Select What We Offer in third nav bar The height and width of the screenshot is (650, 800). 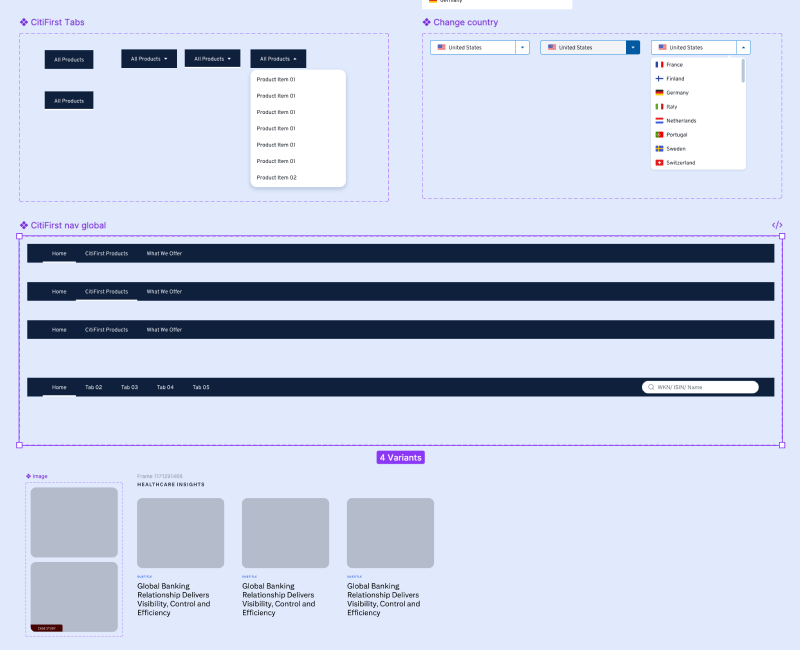(164, 330)
